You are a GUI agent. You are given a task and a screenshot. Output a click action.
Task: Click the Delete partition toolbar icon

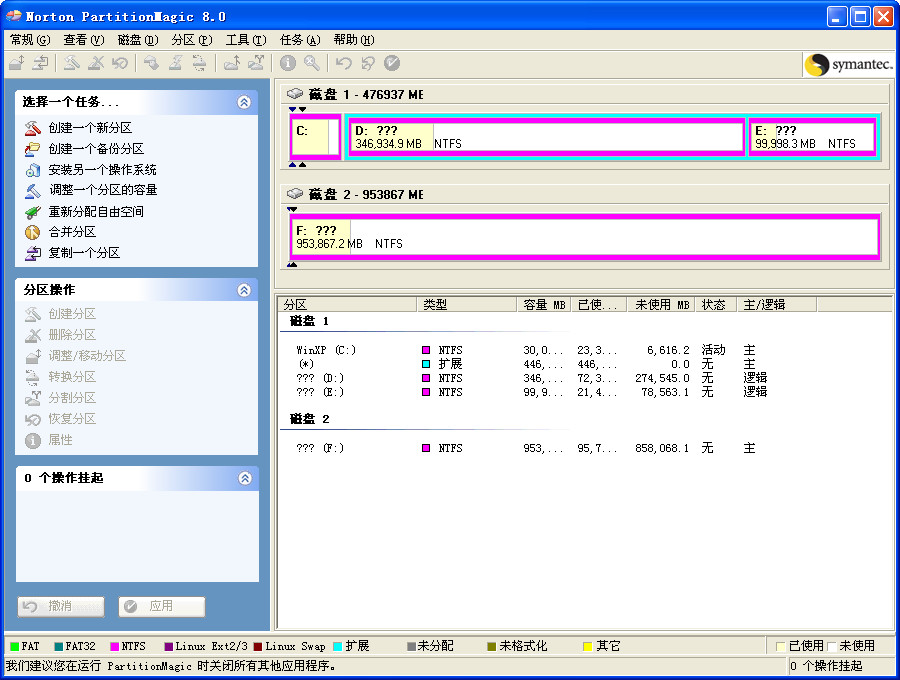(96, 63)
